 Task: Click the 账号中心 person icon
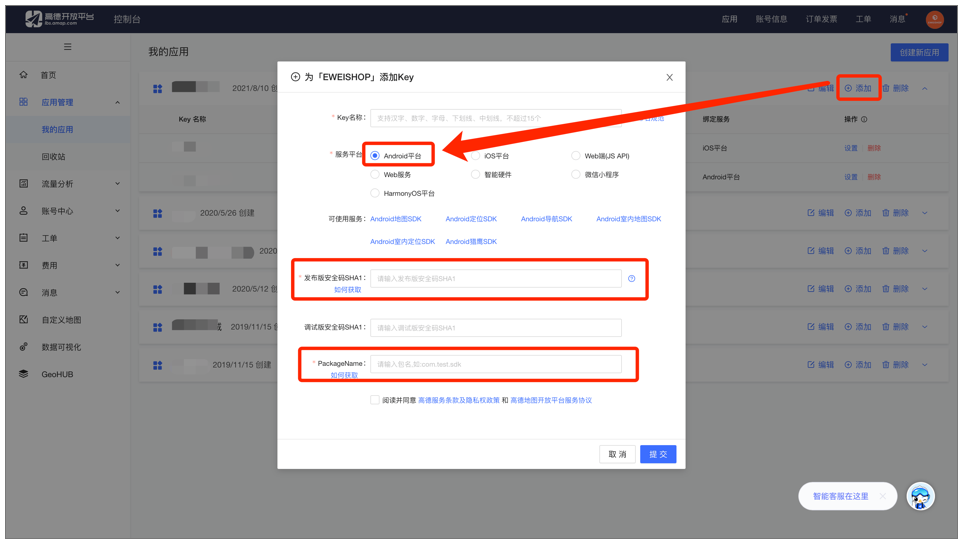pyautogui.click(x=23, y=211)
